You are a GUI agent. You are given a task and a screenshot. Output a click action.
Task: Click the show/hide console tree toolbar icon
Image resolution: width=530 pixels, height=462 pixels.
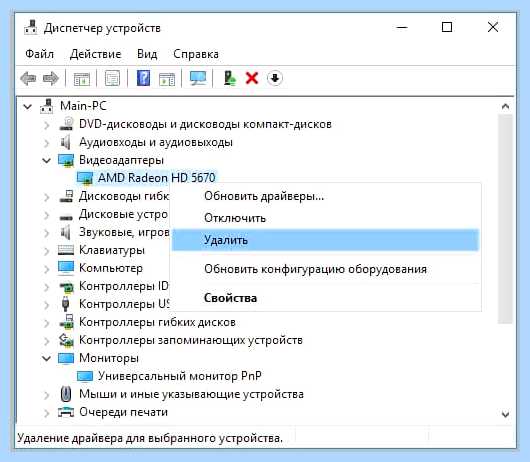click(x=81, y=79)
